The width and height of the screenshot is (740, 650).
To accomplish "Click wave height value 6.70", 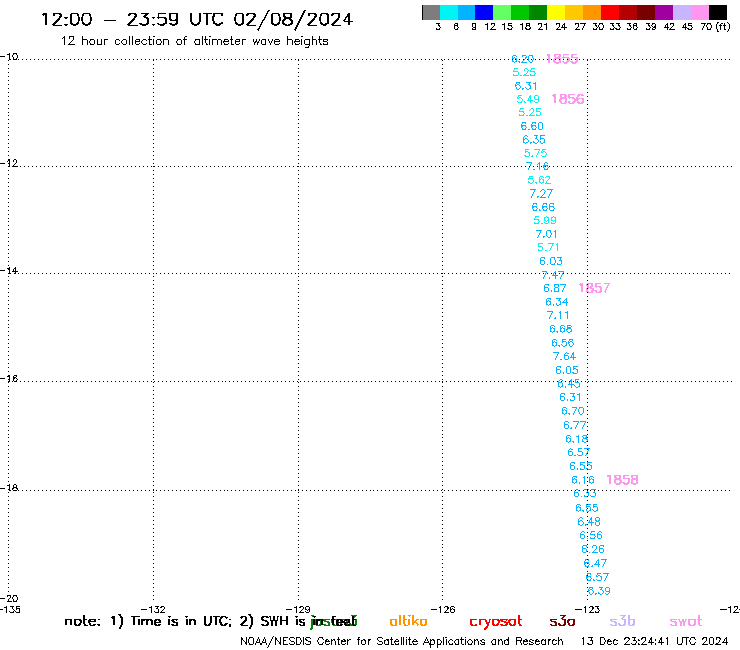I will click(573, 411).
